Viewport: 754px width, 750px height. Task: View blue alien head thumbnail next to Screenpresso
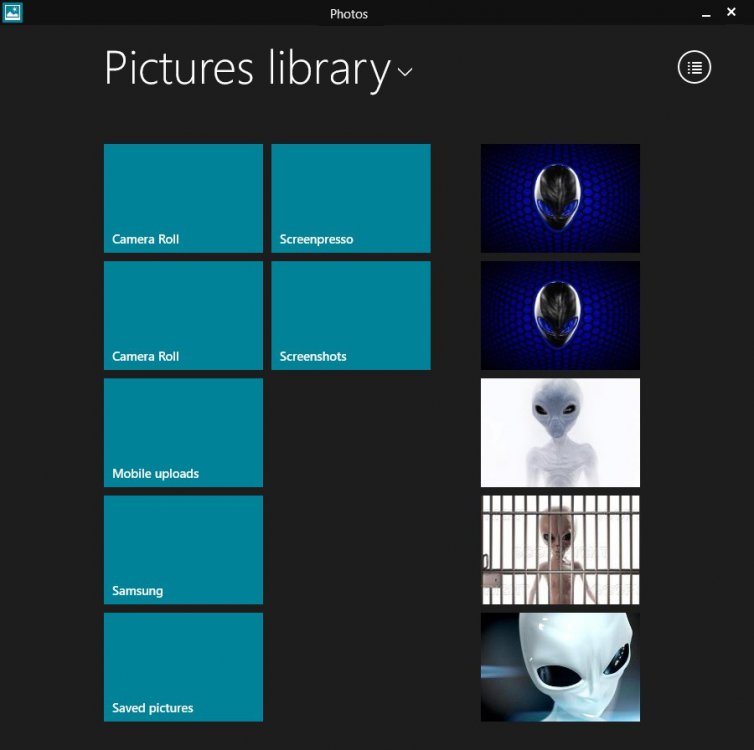pos(560,198)
